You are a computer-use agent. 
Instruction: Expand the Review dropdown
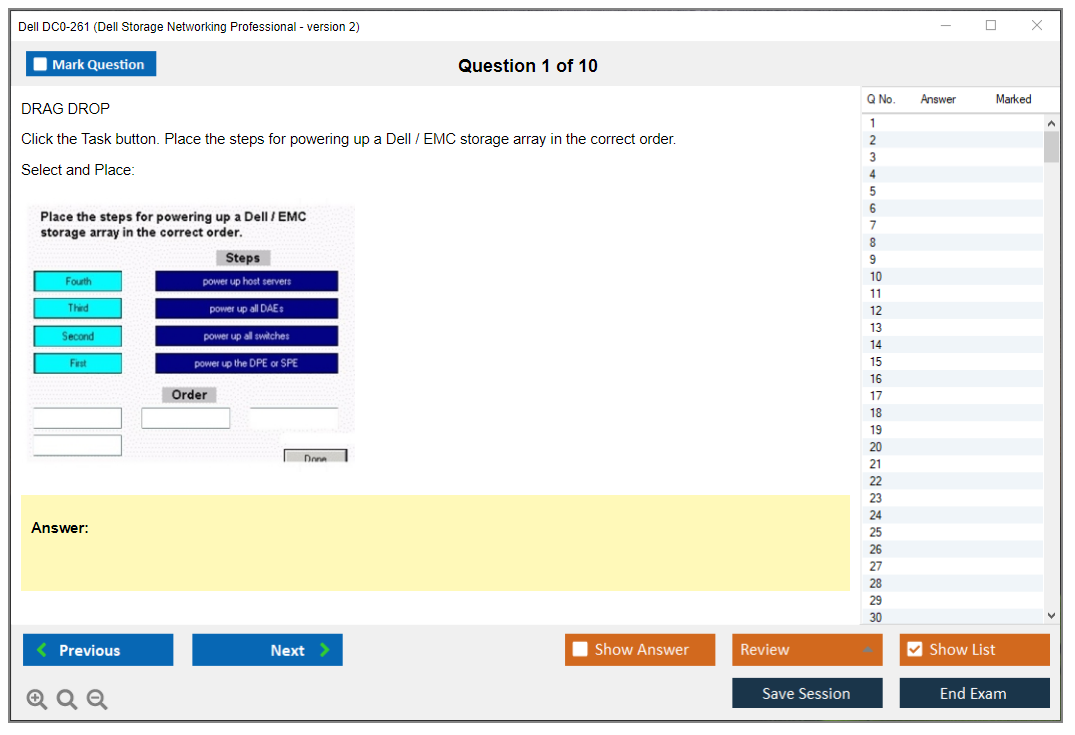click(x=867, y=650)
